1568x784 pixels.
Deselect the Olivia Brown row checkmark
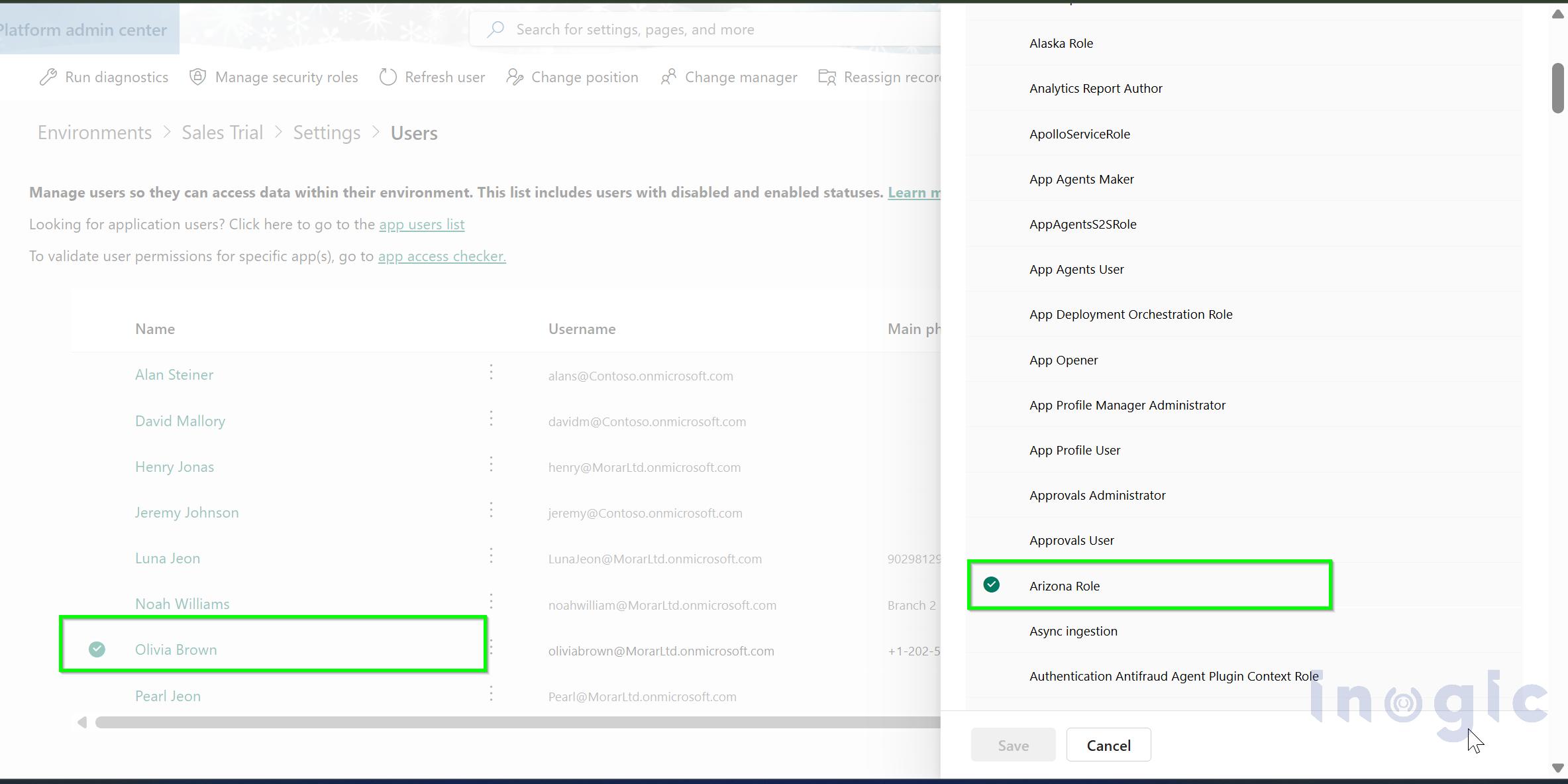[97, 649]
